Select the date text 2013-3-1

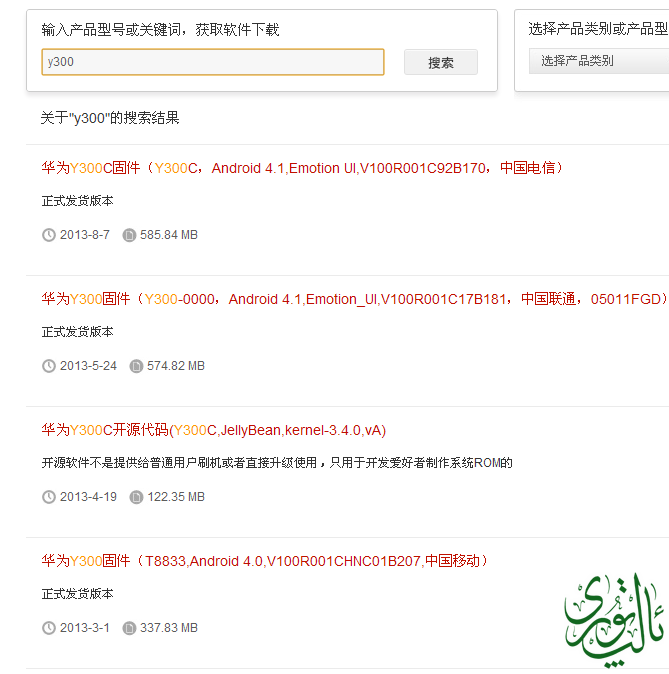click(85, 628)
